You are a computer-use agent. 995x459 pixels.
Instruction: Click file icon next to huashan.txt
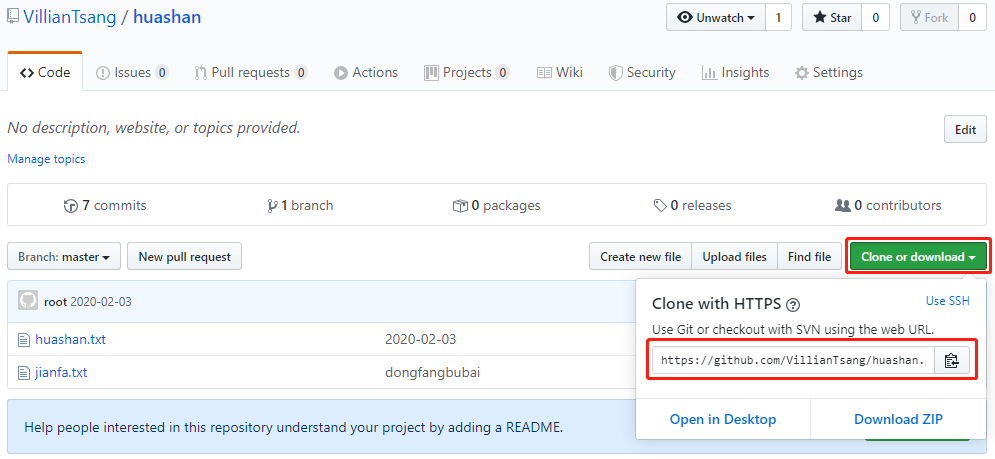24,340
